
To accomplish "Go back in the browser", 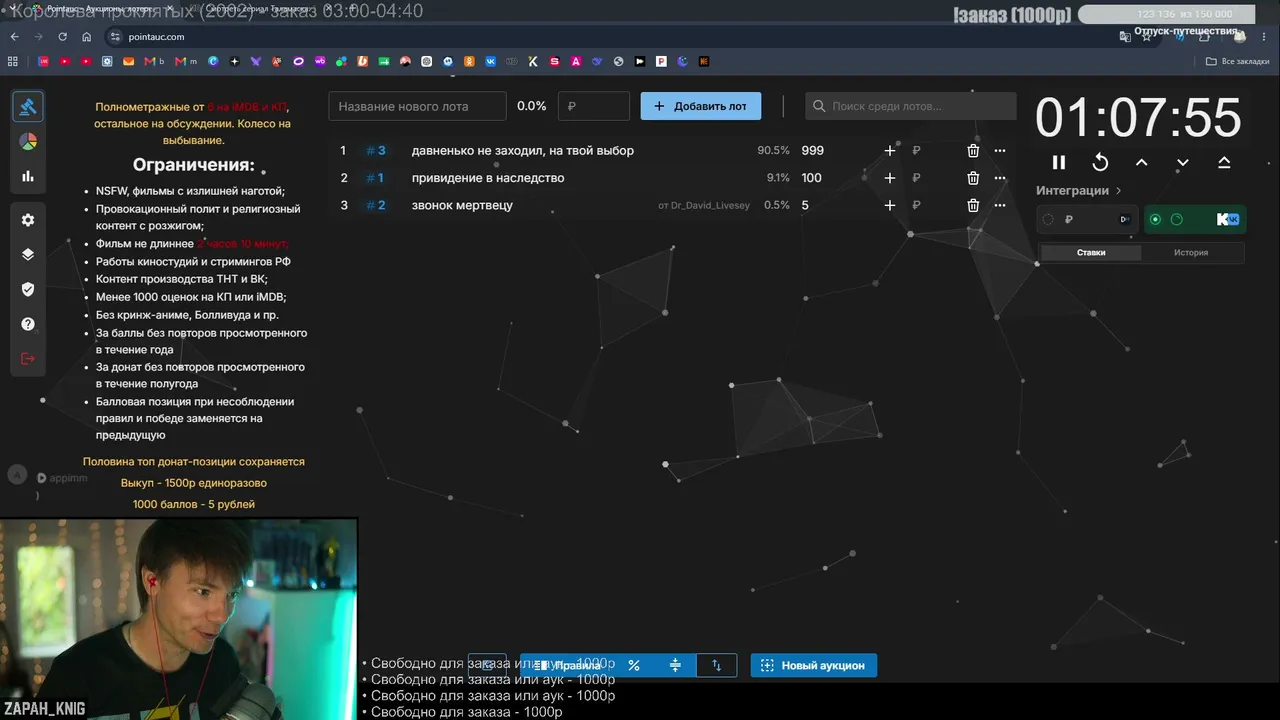I will (x=14, y=37).
